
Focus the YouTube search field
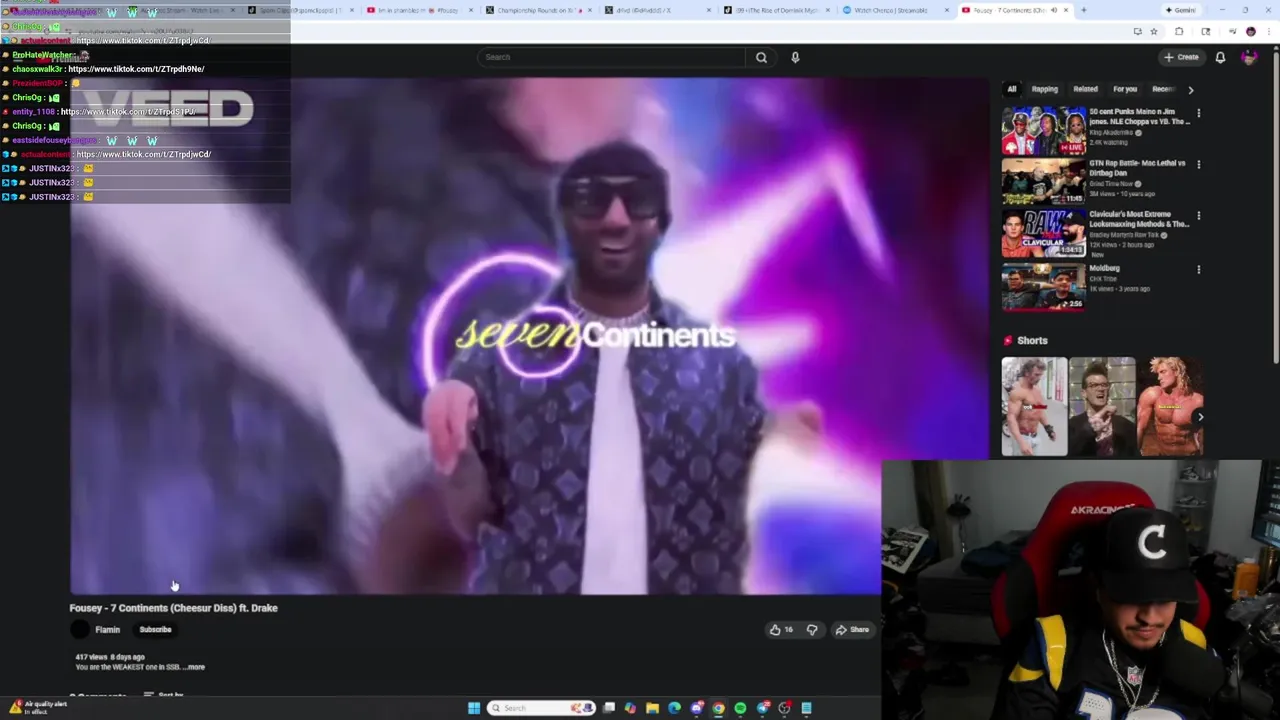611,57
